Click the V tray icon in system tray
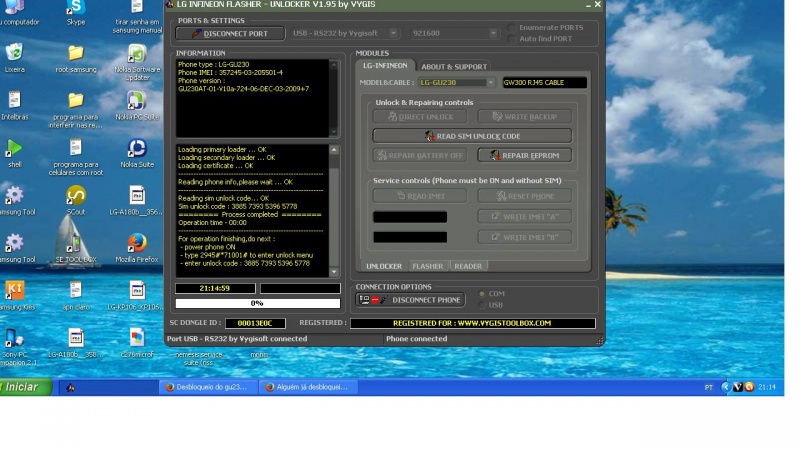The width and height of the screenshot is (800, 450). point(737,387)
